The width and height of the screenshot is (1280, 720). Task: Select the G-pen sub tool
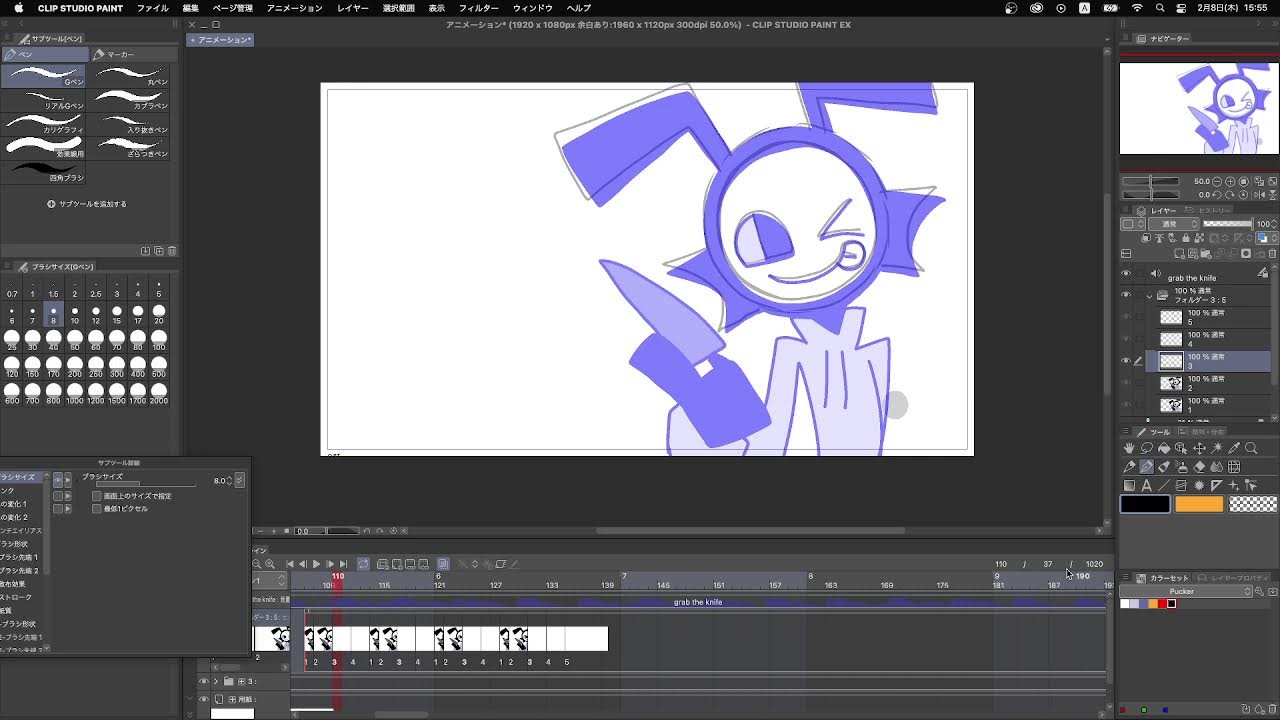coord(44,76)
